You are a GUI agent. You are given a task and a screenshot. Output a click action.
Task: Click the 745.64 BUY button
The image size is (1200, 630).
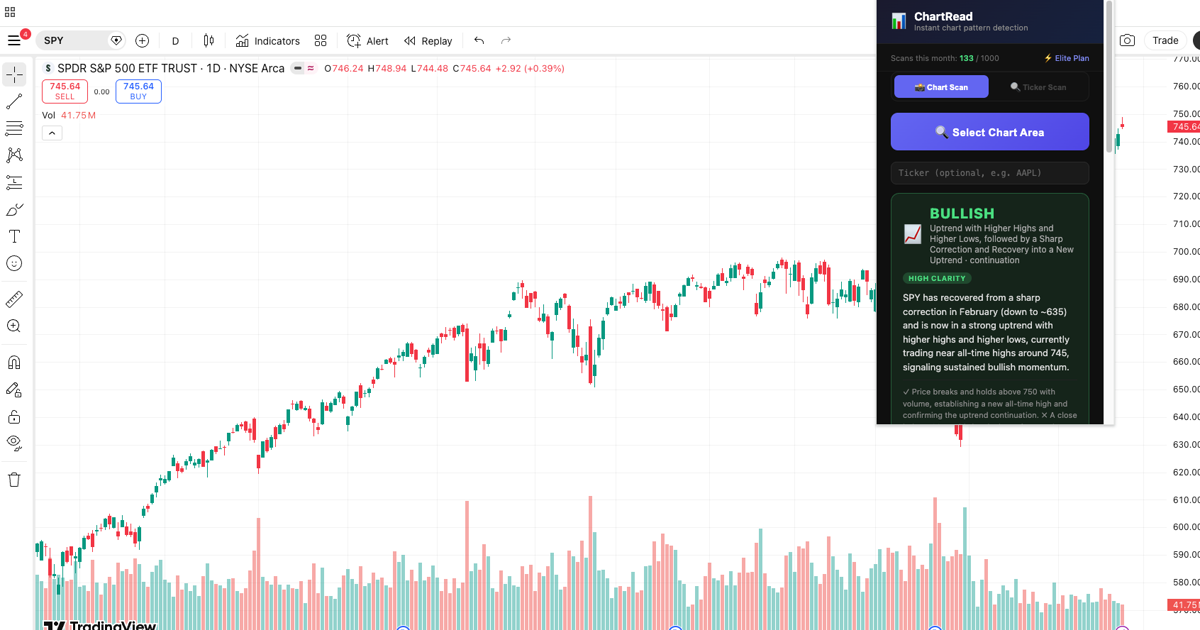coord(138,91)
